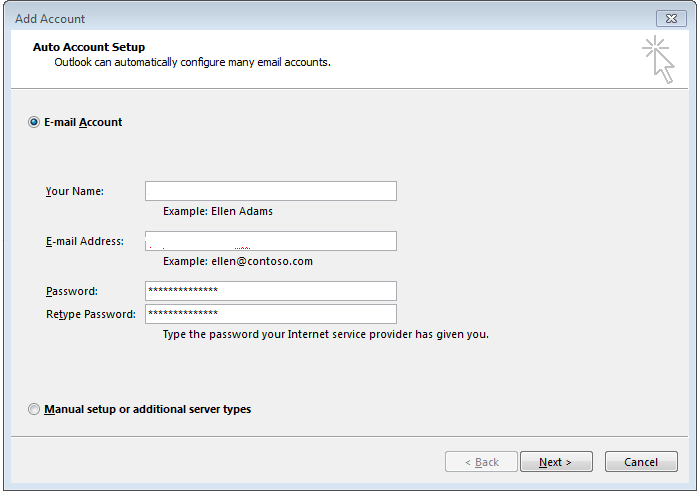Click the ellen@contoso.com example text
Screen dimensions: 697x494
coord(238,261)
